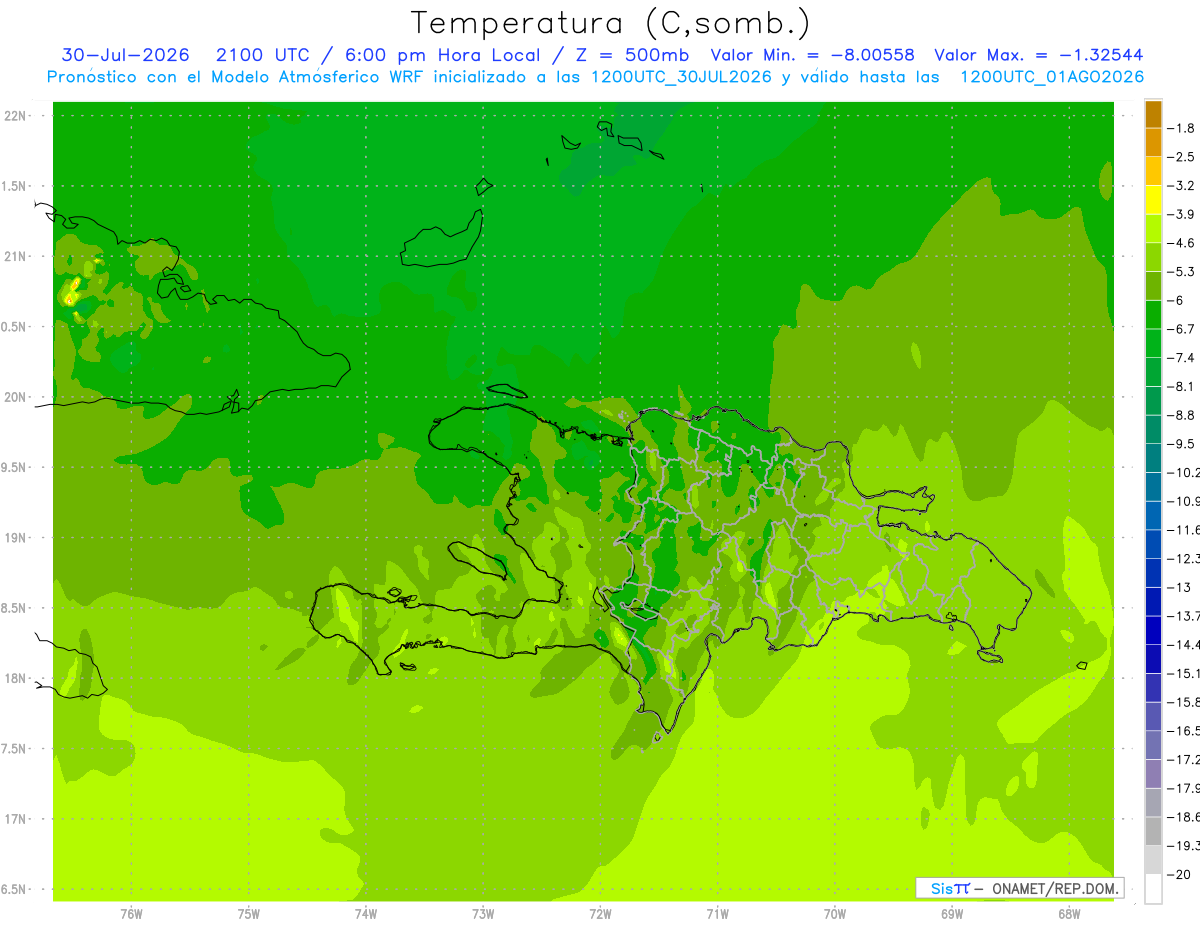Screen dimensions: 1200x927
Task: Click the 'Valor Min. = -8.00558' value
Action: 812,55
